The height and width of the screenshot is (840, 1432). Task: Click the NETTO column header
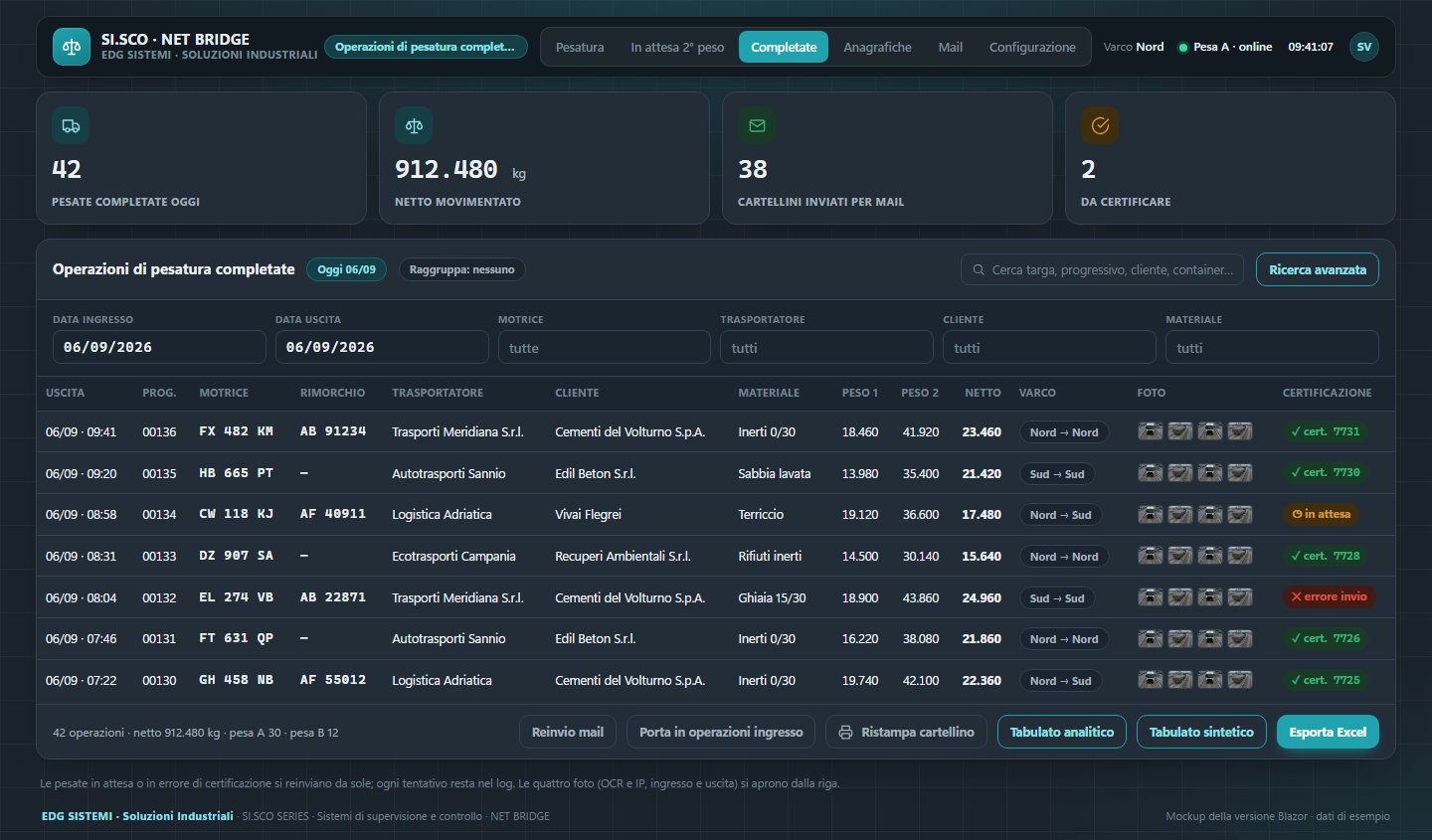click(x=983, y=393)
